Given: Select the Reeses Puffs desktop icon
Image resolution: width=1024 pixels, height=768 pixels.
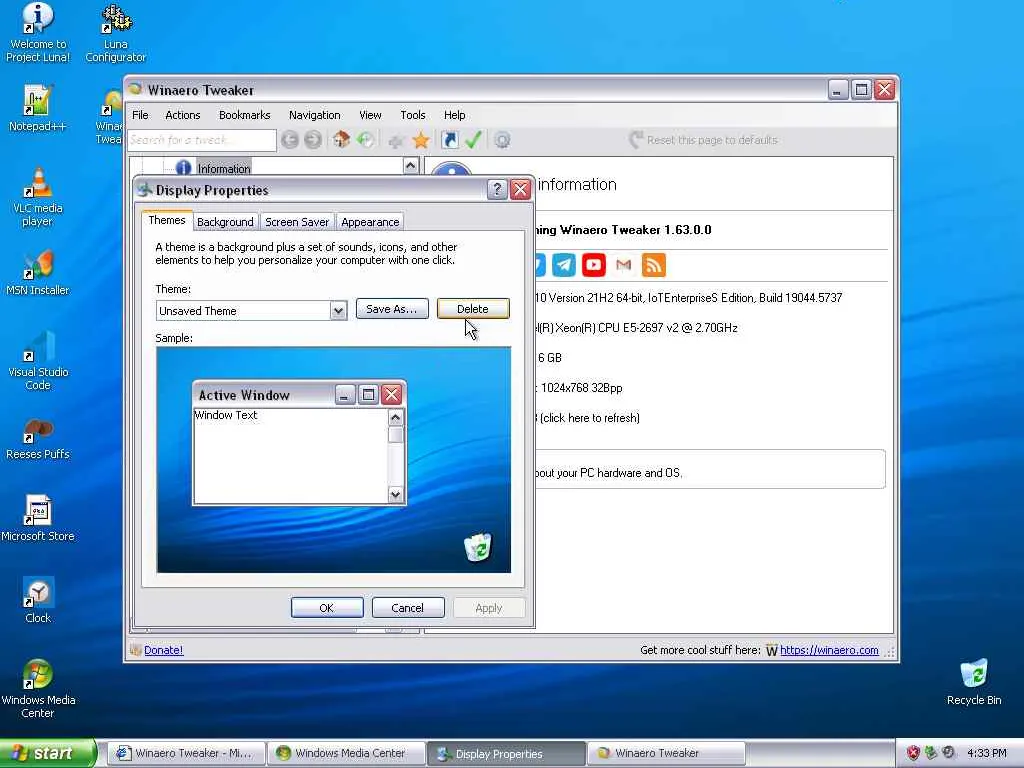Looking at the screenshot, I should 38,440.
